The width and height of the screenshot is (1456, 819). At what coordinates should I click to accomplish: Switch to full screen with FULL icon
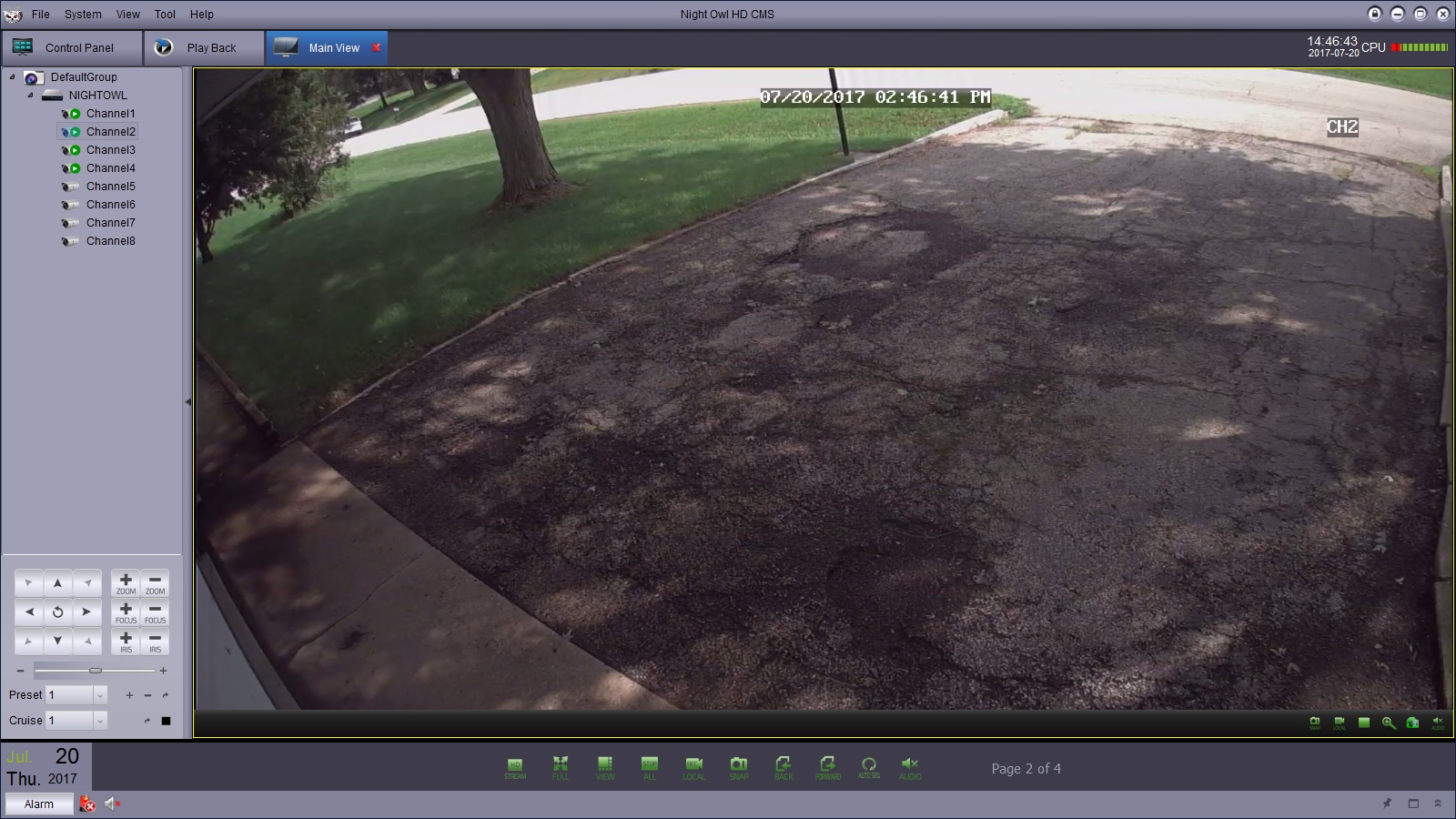561,767
